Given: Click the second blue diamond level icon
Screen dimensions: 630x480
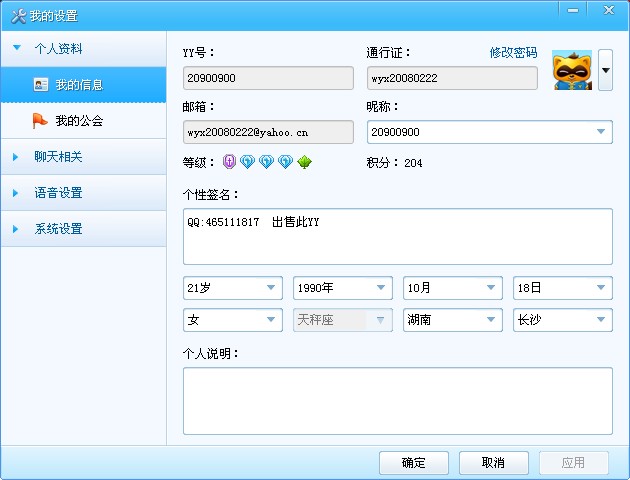Looking at the screenshot, I should pyautogui.click(x=266, y=162).
